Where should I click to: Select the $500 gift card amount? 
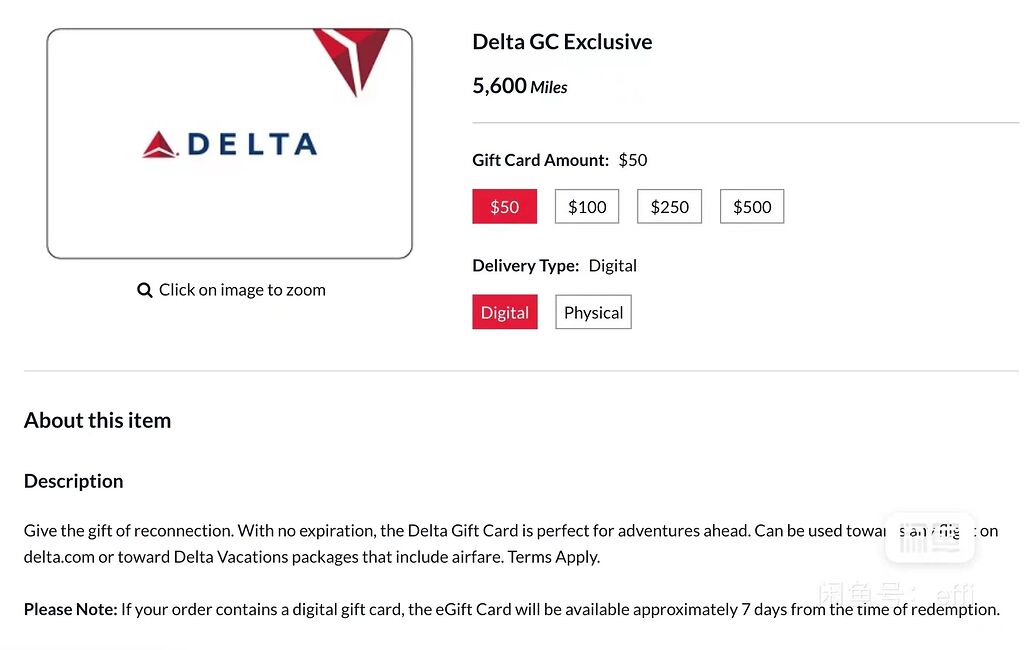[x=751, y=206]
